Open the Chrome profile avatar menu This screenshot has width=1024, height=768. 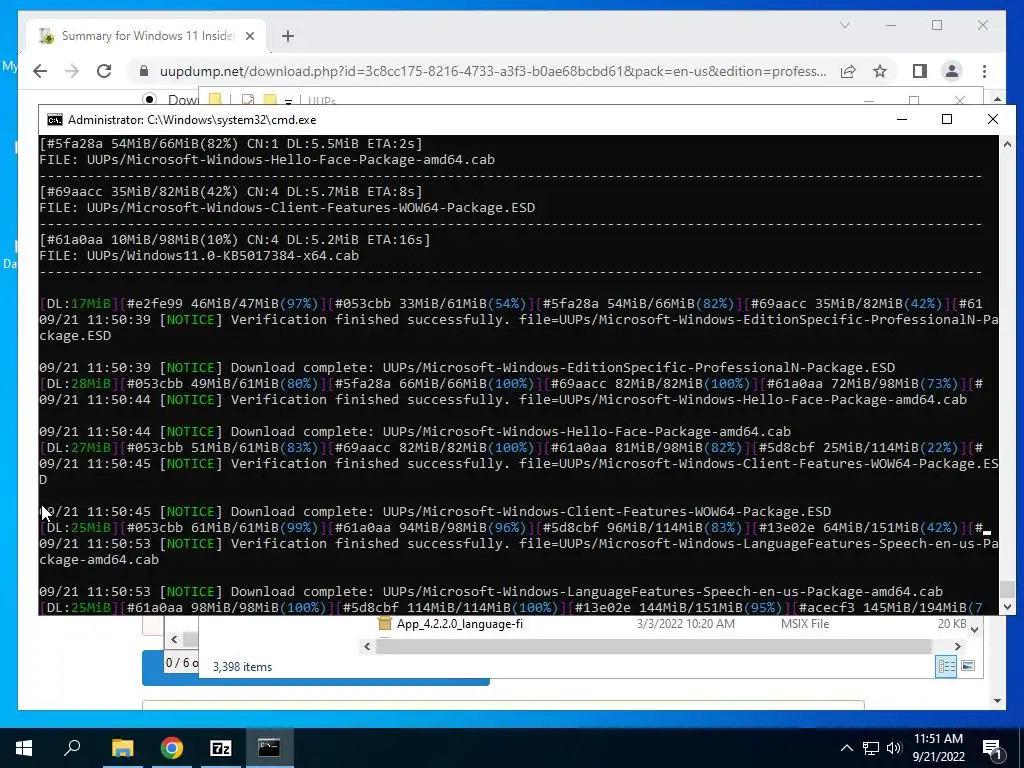click(952, 71)
